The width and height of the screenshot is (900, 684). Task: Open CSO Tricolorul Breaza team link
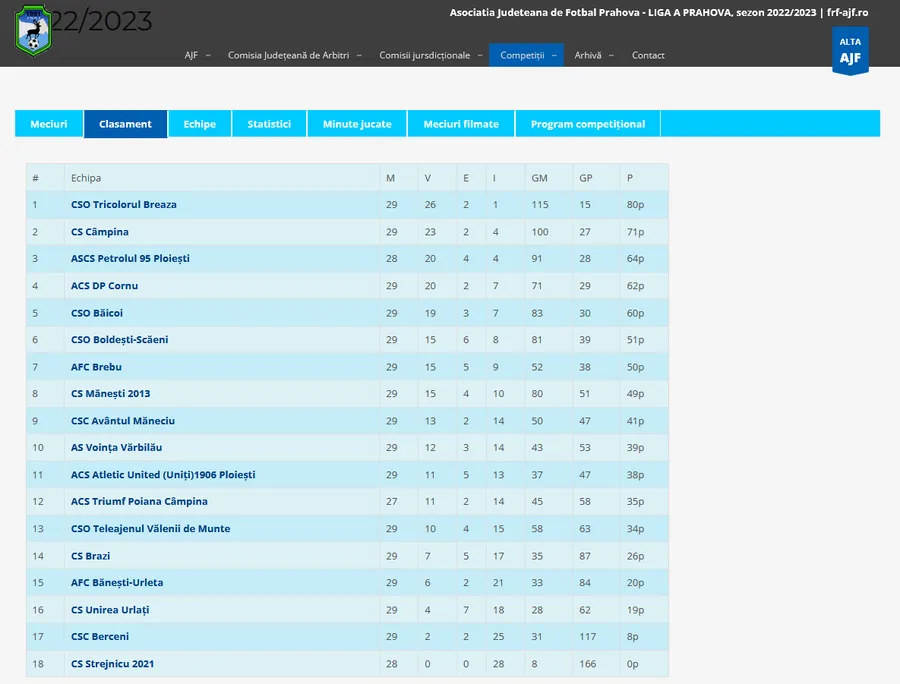pyautogui.click(x=123, y=205)
